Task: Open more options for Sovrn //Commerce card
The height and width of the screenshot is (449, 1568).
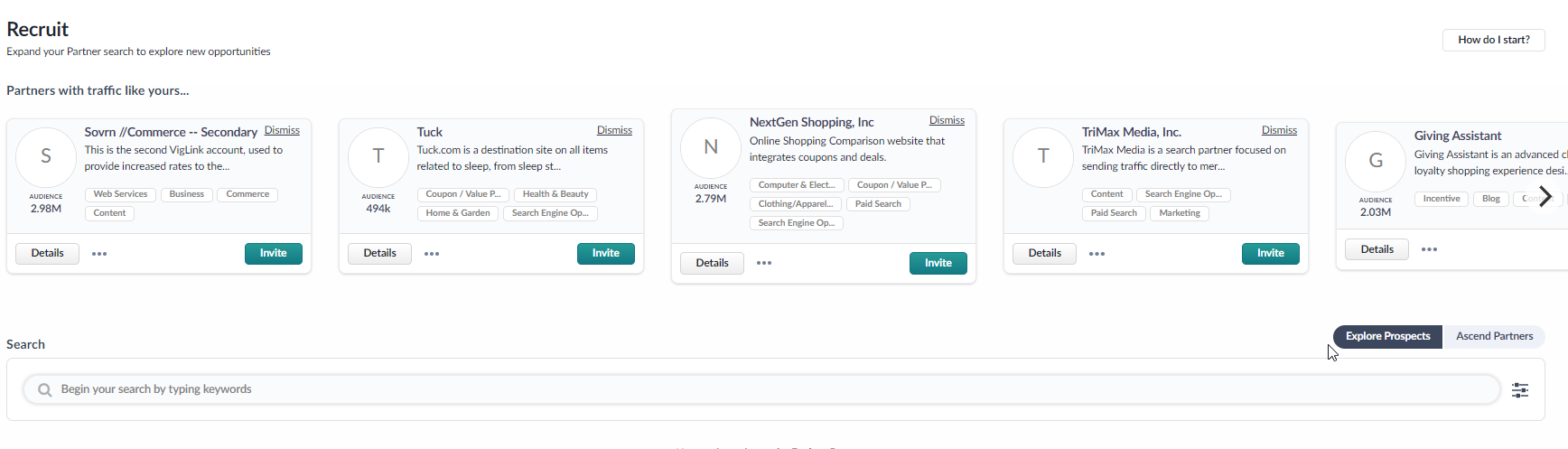Action: pyautogui.click(x=99, y=254)
